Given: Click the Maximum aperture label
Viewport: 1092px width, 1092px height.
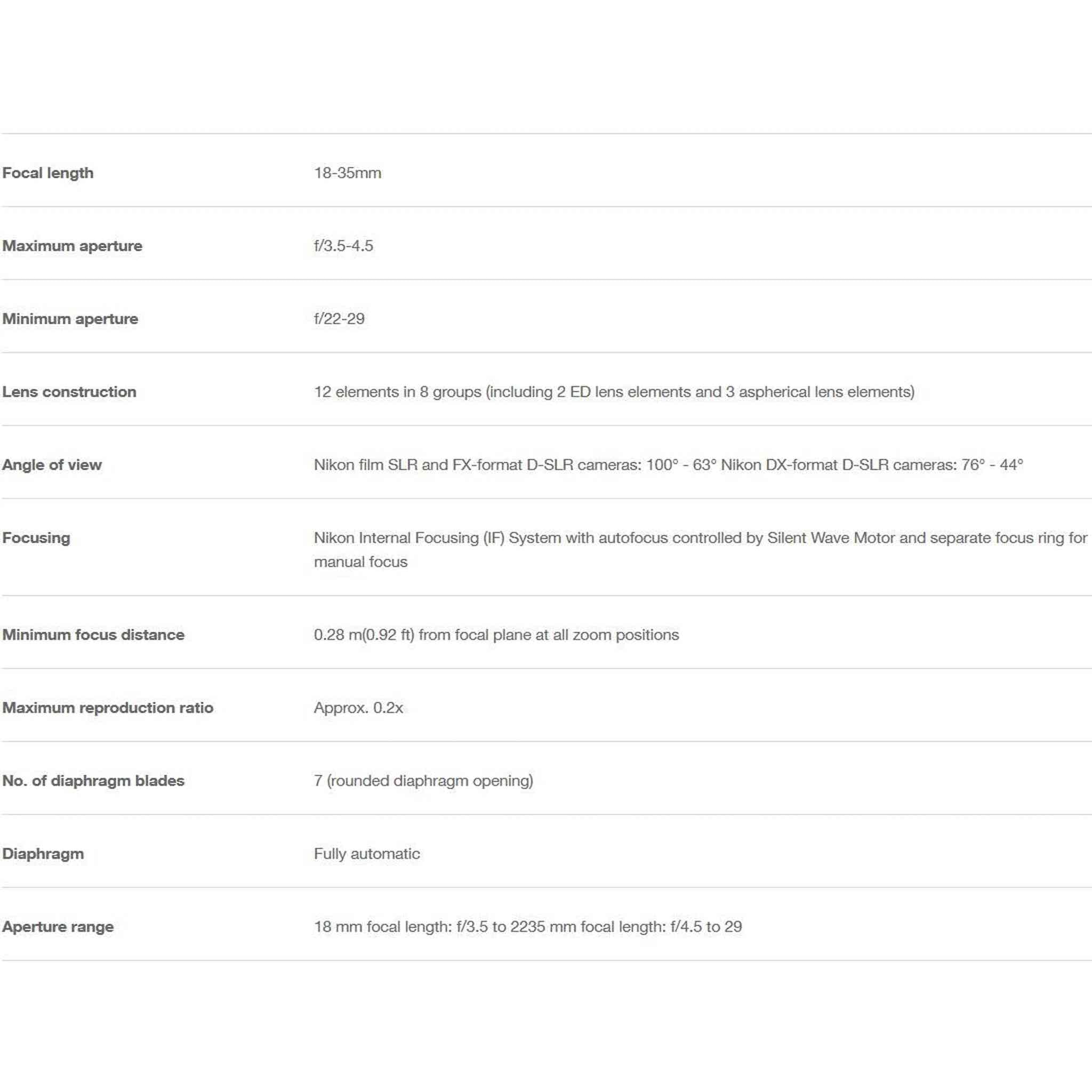Looking at the screenshot, I should 73,246.
